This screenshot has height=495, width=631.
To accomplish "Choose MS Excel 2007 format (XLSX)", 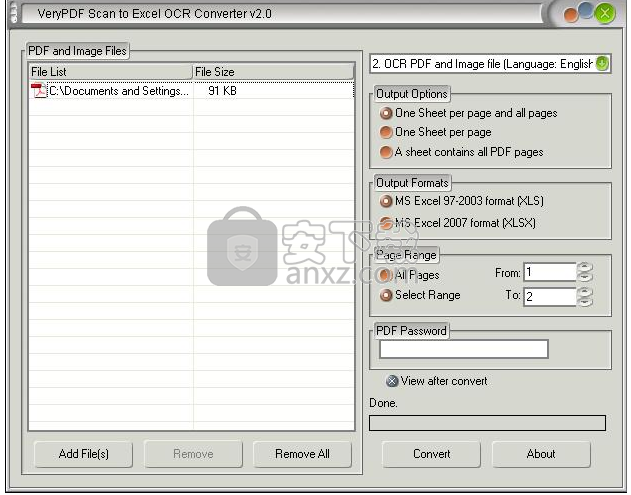I will [458, 223].
